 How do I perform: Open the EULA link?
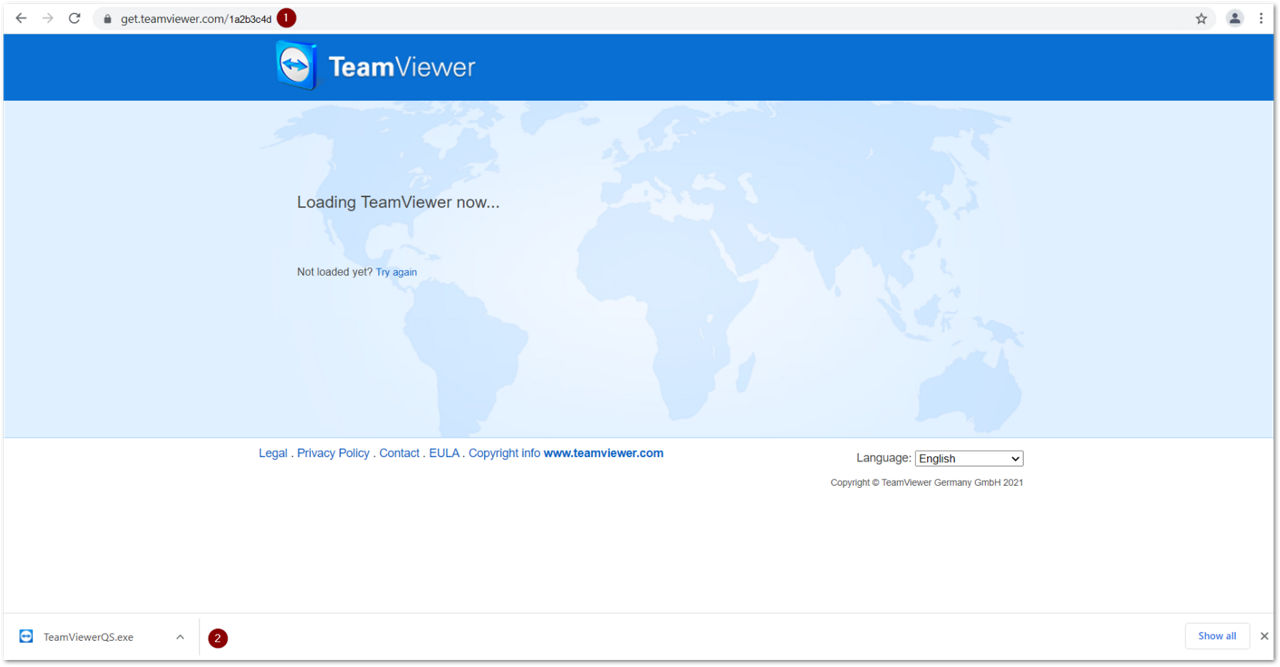(444, 453)
